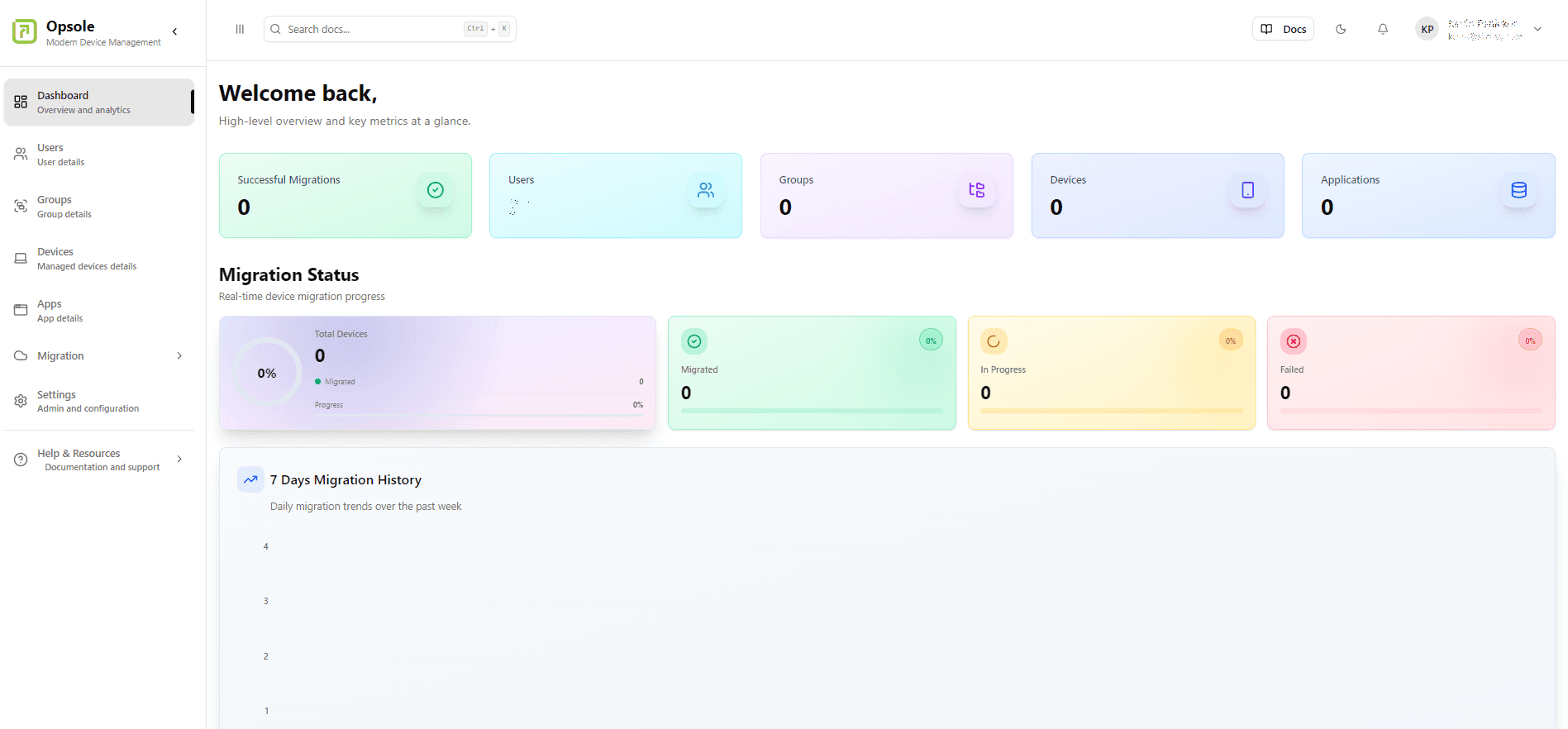Open the Docs button
1568x729 pixels.
(x=1283, y=29)
